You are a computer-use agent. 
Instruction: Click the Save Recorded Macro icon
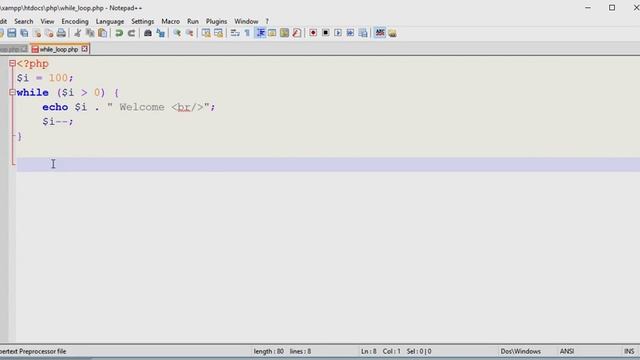click(363, 33)
